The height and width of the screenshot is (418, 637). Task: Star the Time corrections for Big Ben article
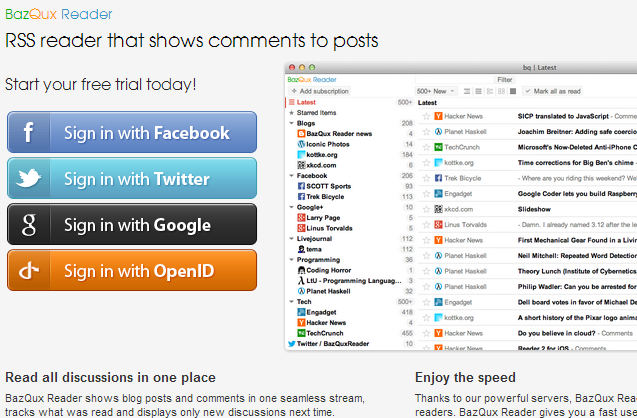pos(426,163)
